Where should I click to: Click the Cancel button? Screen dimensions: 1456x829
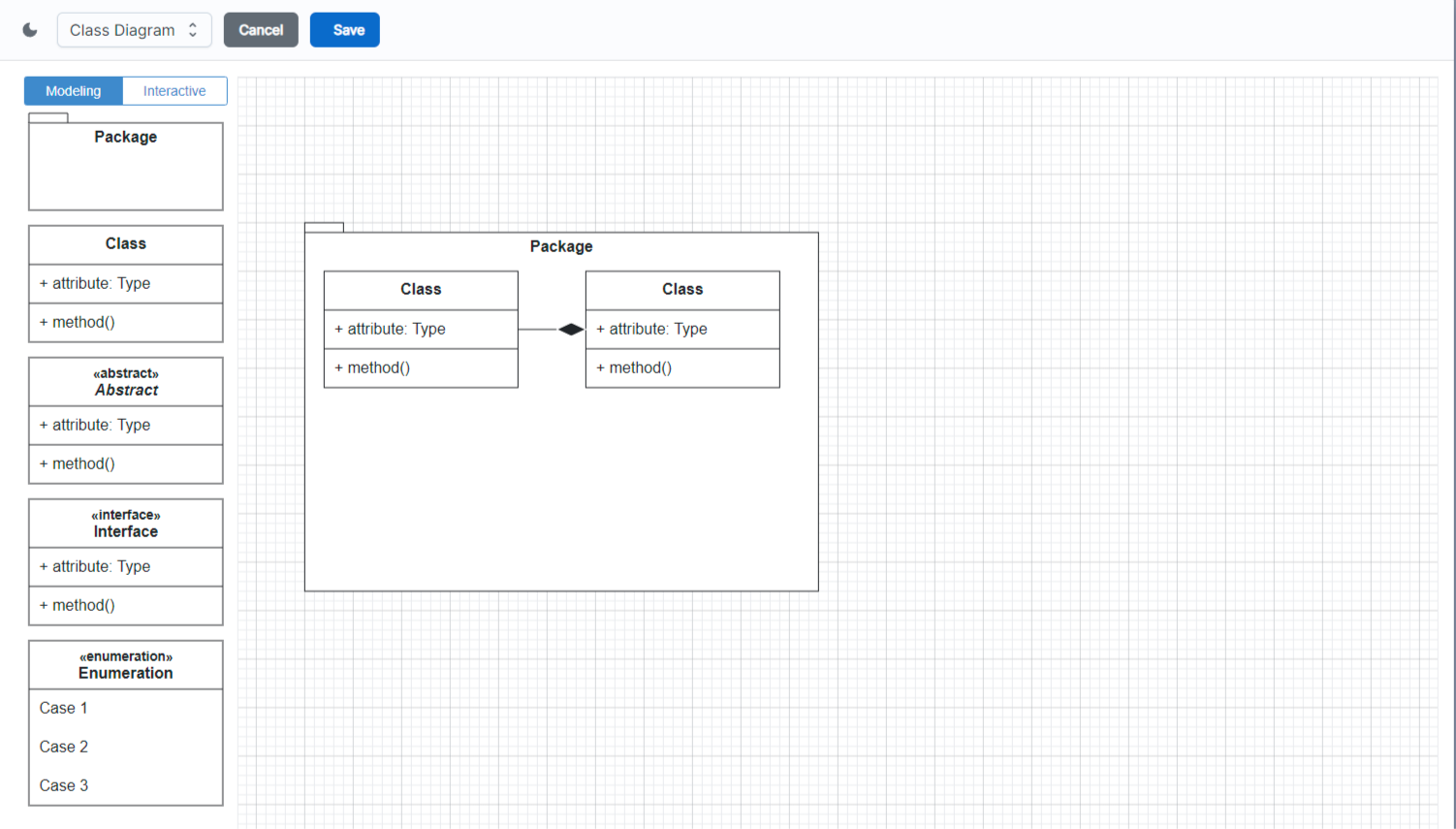261,30
